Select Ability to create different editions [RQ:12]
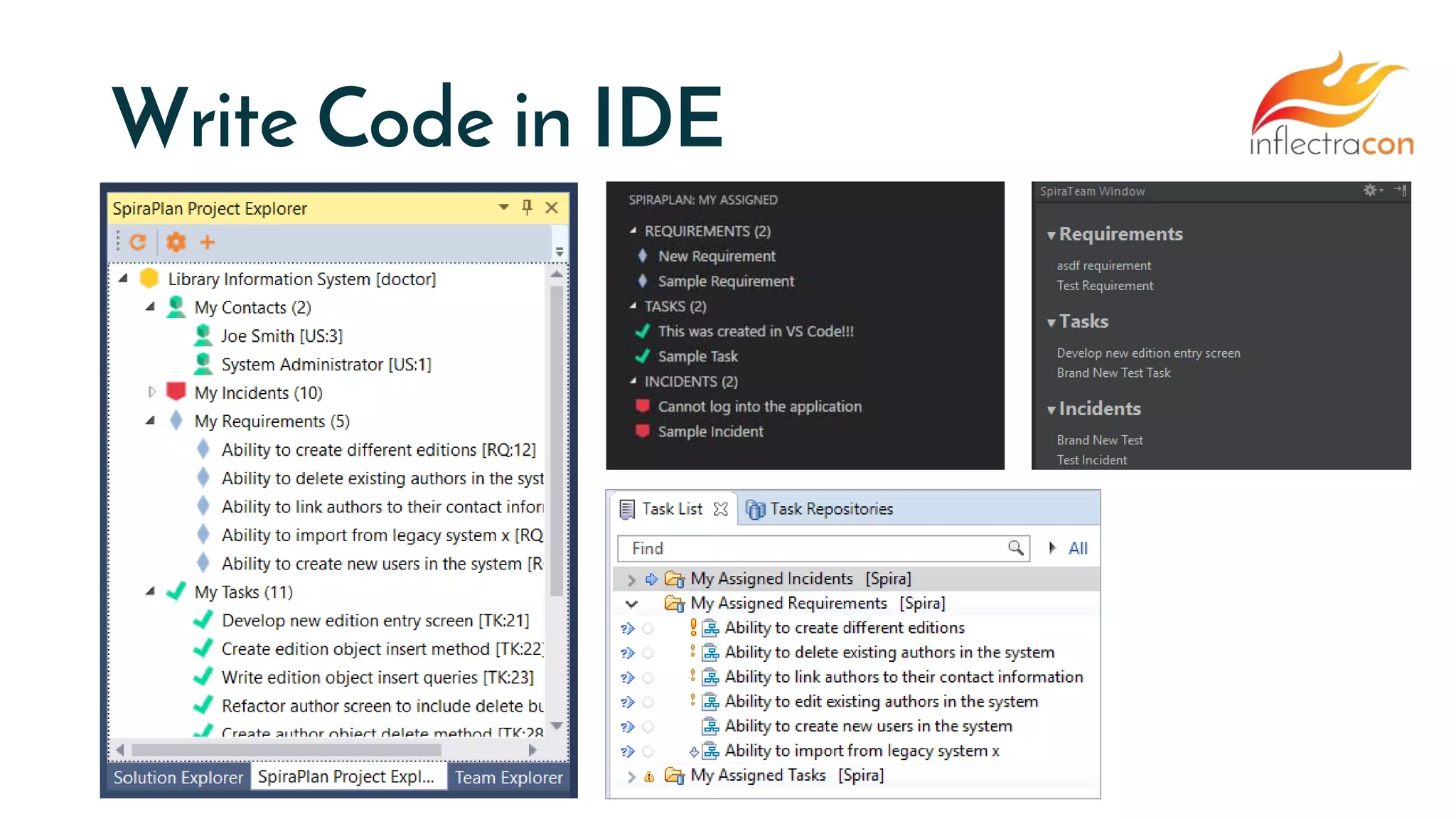This screenshot has width=1456, height=819. click(x=378, y=449)
